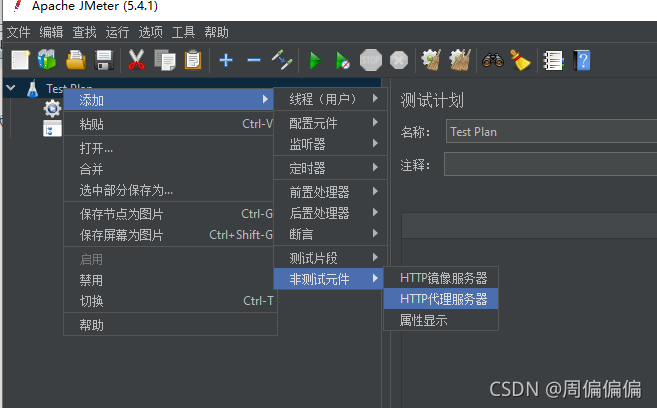This screenshot has height=408, width=657.
Task: Open the 查找 menu
Action: [x=84, y=32]
